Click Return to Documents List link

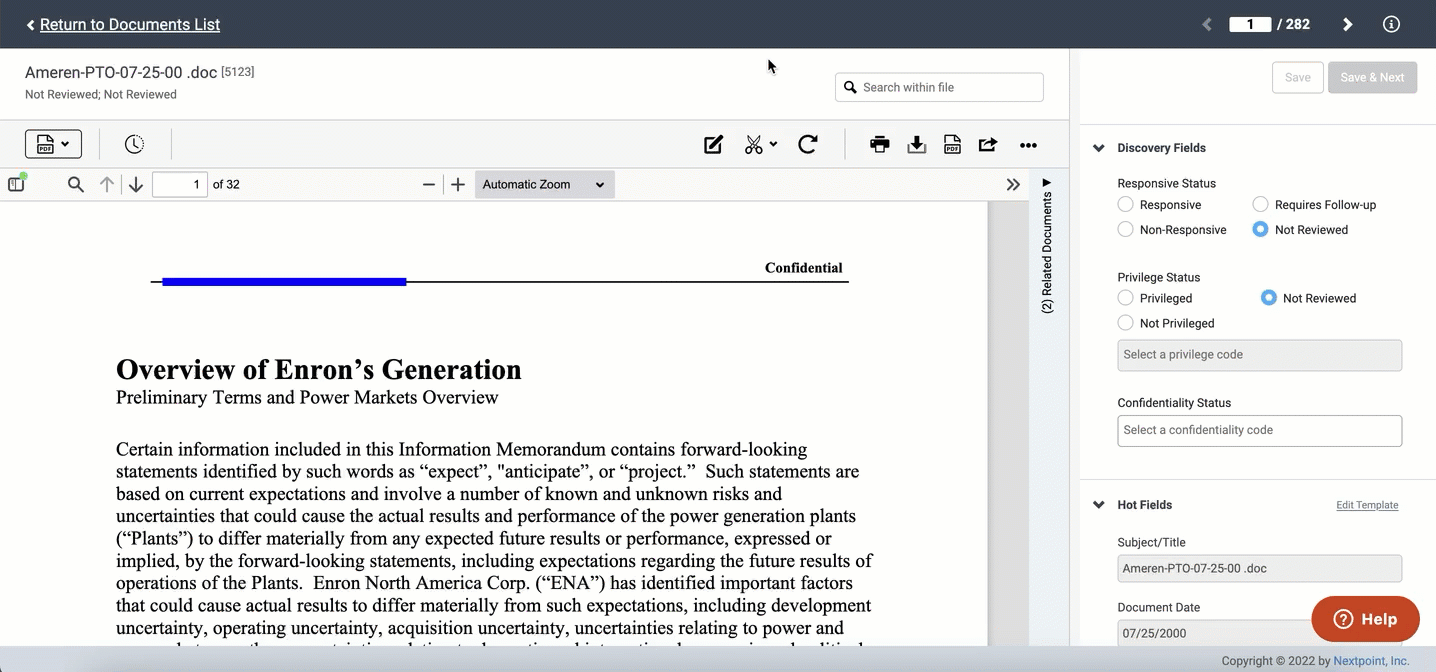130,24
